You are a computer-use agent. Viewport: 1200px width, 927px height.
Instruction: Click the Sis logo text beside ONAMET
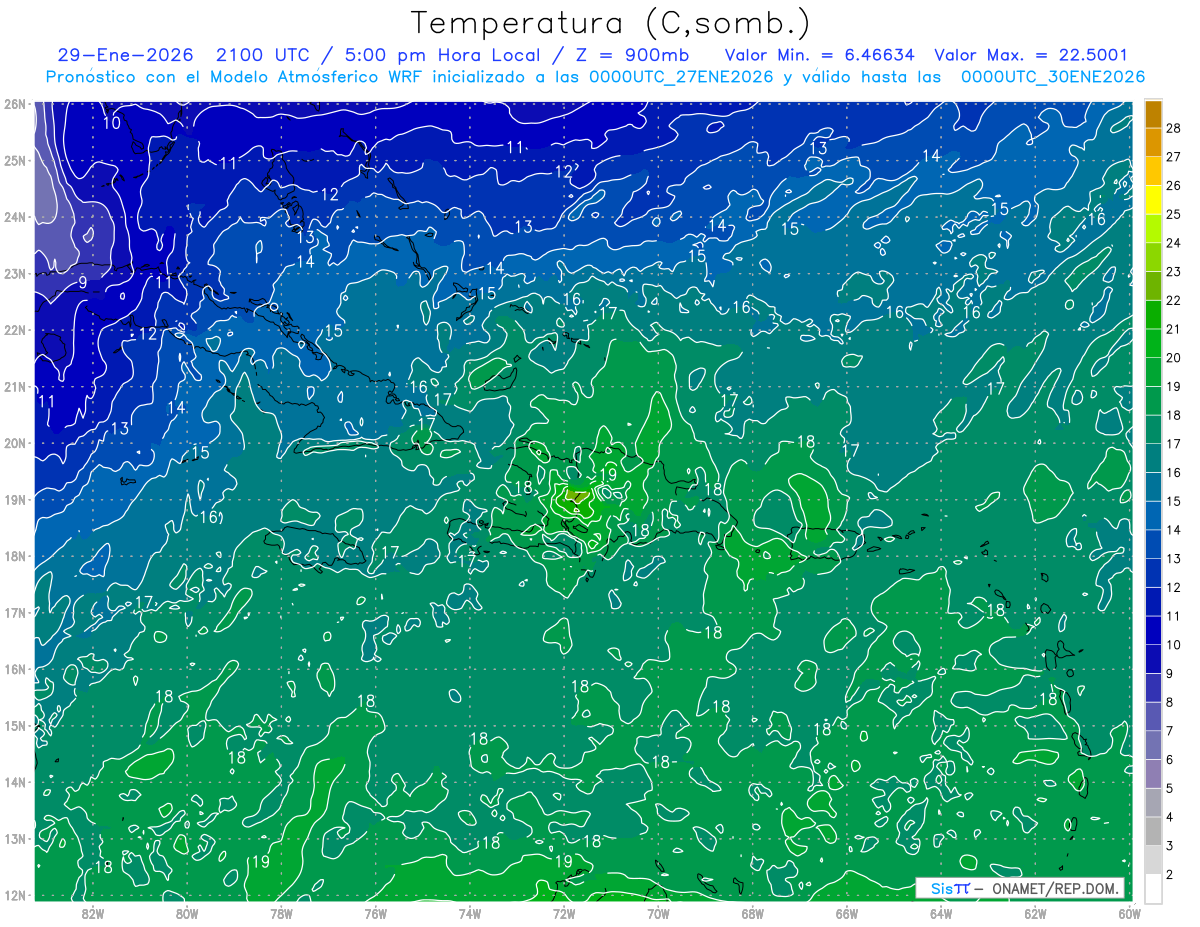coord(942,889)
